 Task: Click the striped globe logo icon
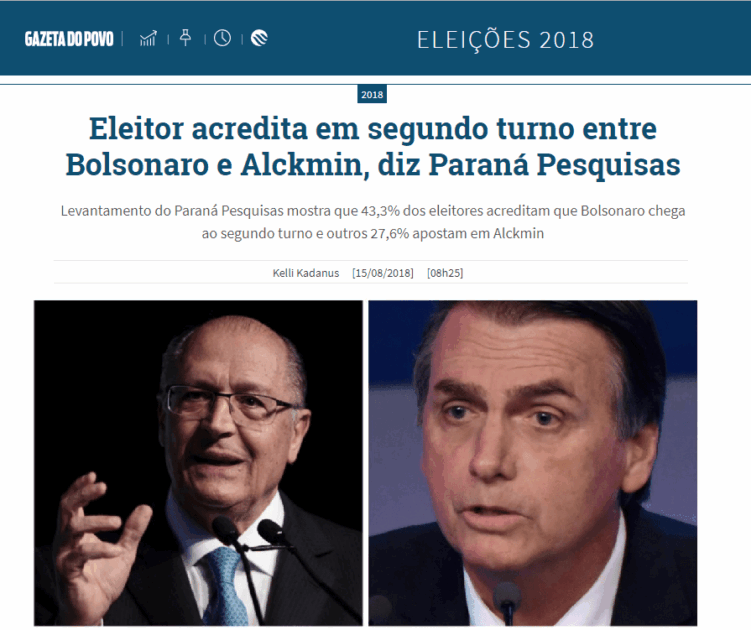[x=259, y=38]
